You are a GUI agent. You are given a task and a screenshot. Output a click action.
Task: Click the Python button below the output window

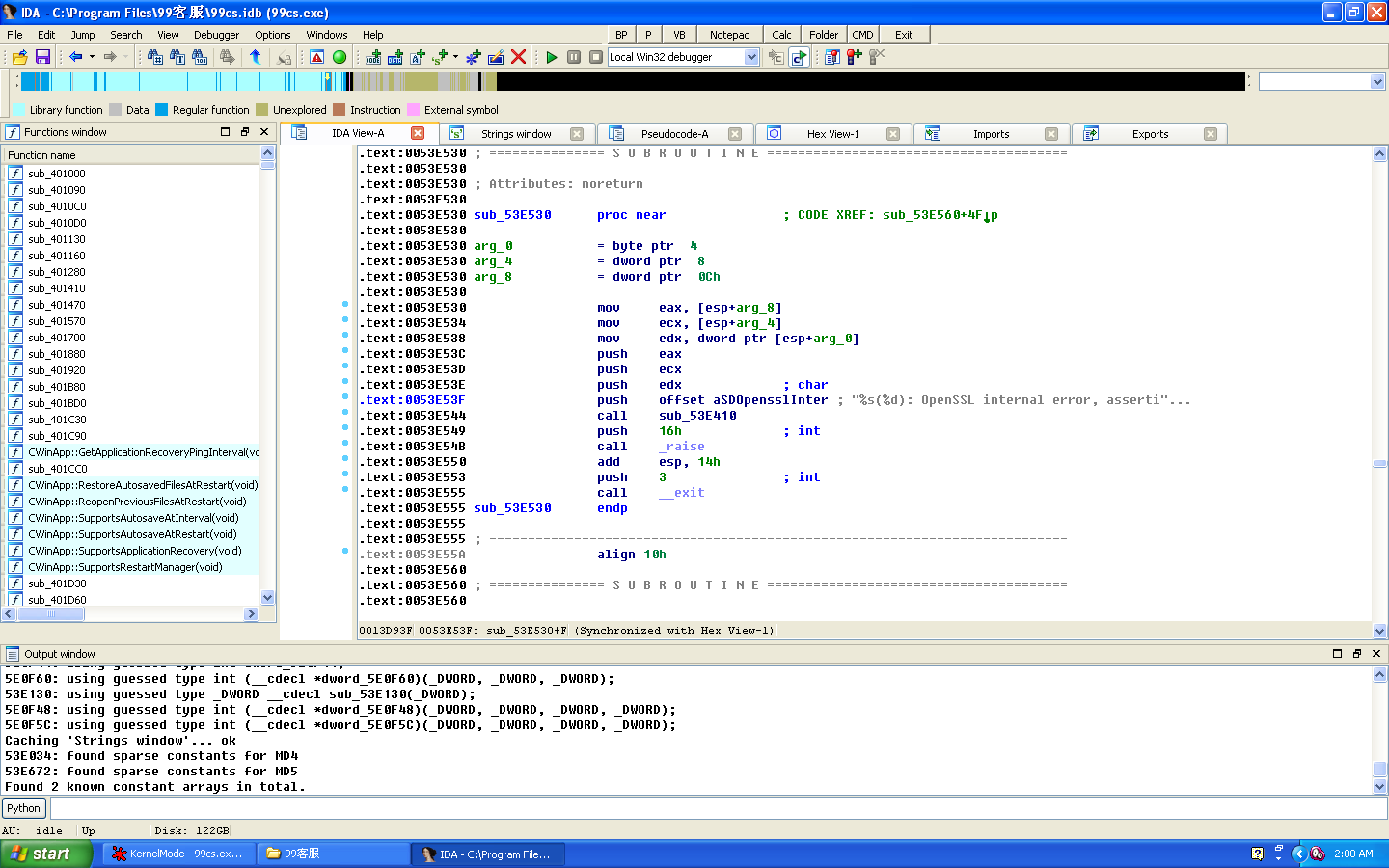click(24, 808)
